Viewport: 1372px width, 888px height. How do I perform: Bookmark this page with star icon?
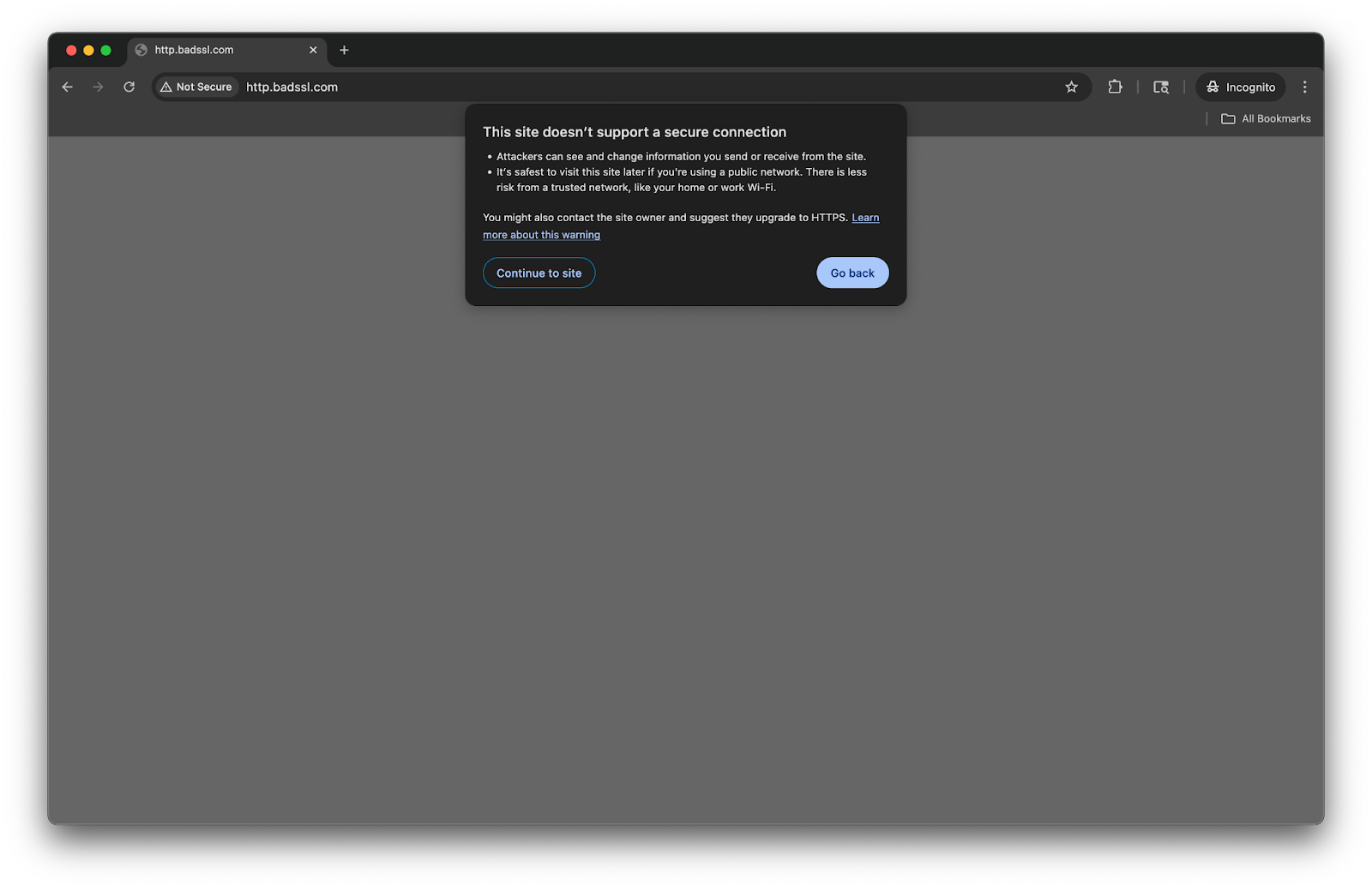click(x=1071, y=87)
